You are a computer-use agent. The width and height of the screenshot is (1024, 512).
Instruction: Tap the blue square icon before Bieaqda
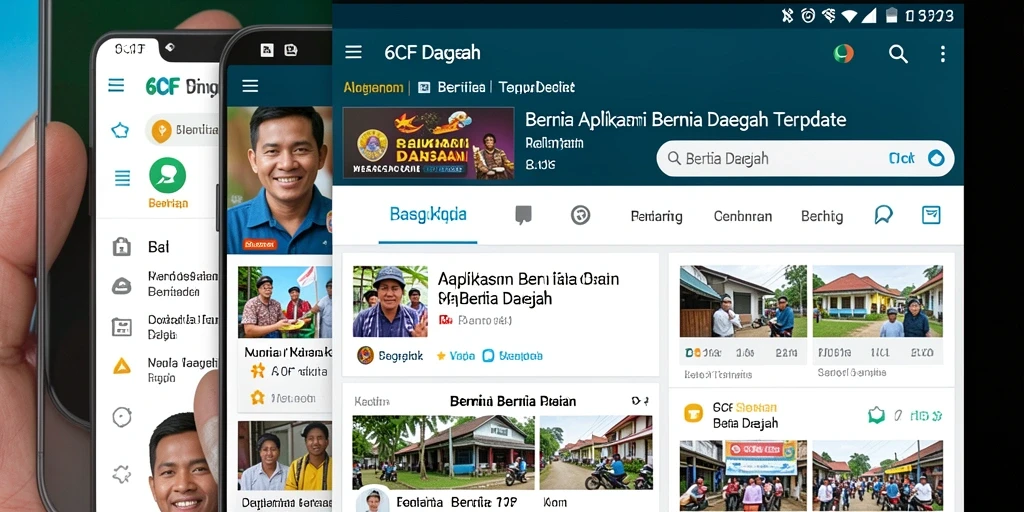(488, 356)
